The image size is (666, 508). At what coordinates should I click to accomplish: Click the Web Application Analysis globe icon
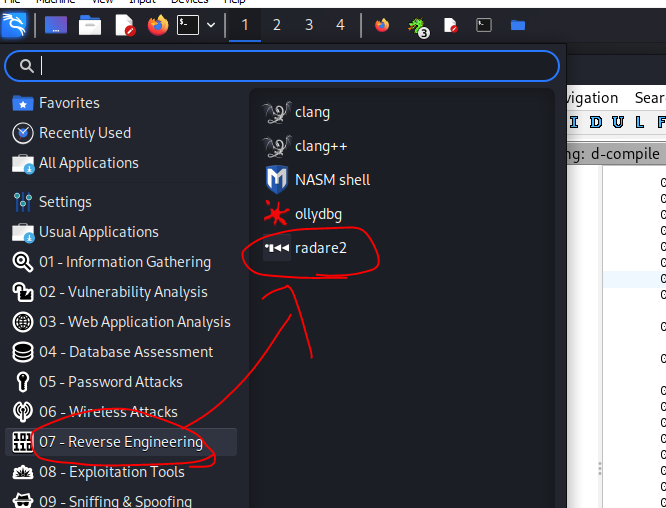pos(23,322)
